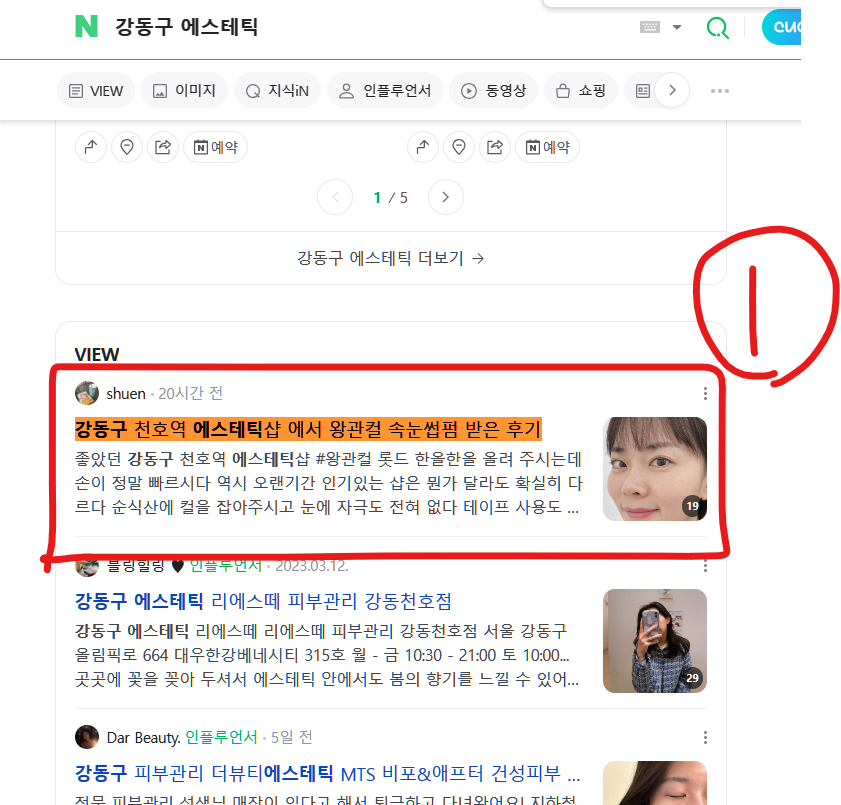Click map pin icon on left place card
This screenshot has width=841, height=805.
127,147
